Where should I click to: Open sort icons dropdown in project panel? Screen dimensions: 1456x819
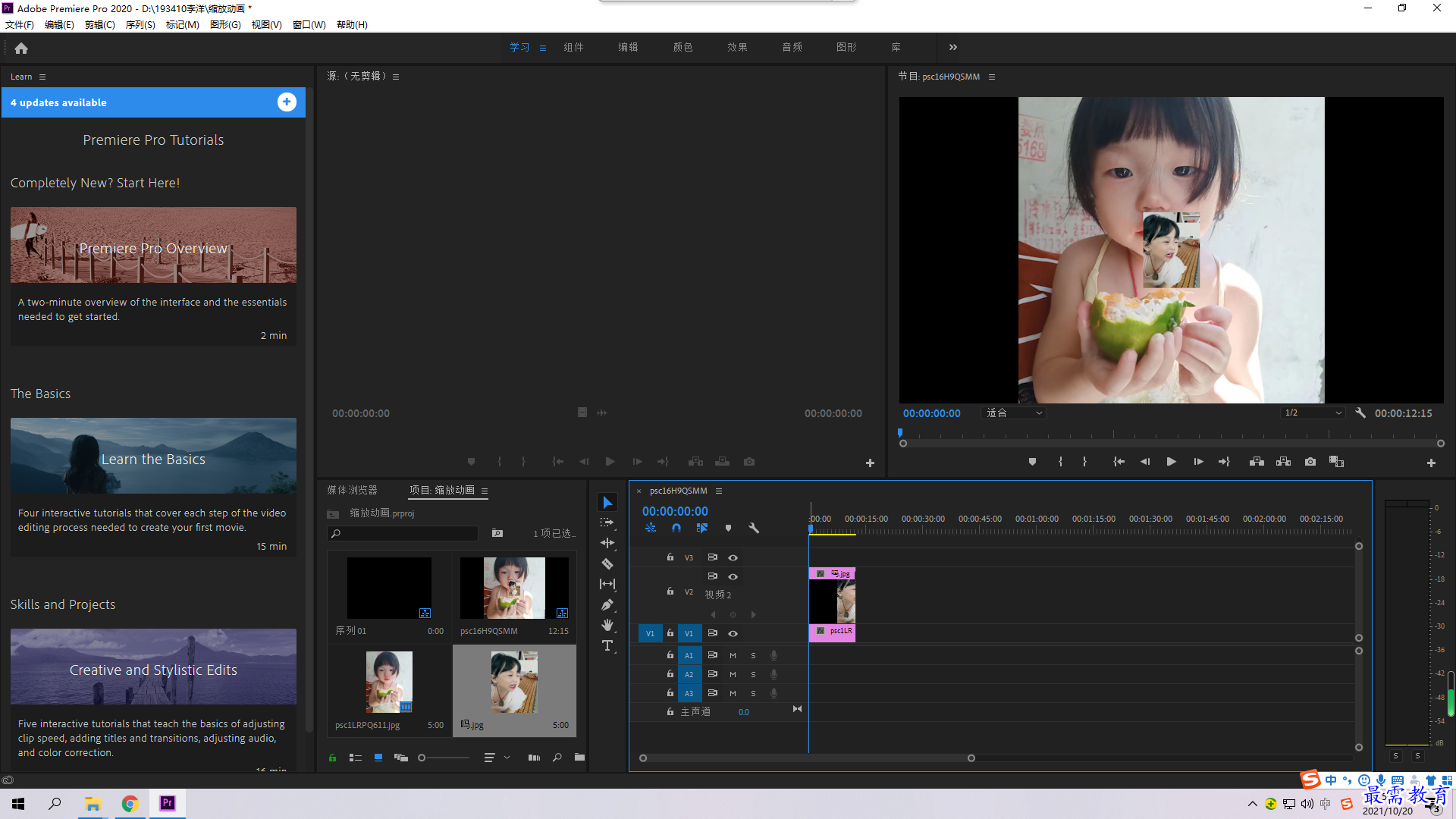tap(497, 758)
